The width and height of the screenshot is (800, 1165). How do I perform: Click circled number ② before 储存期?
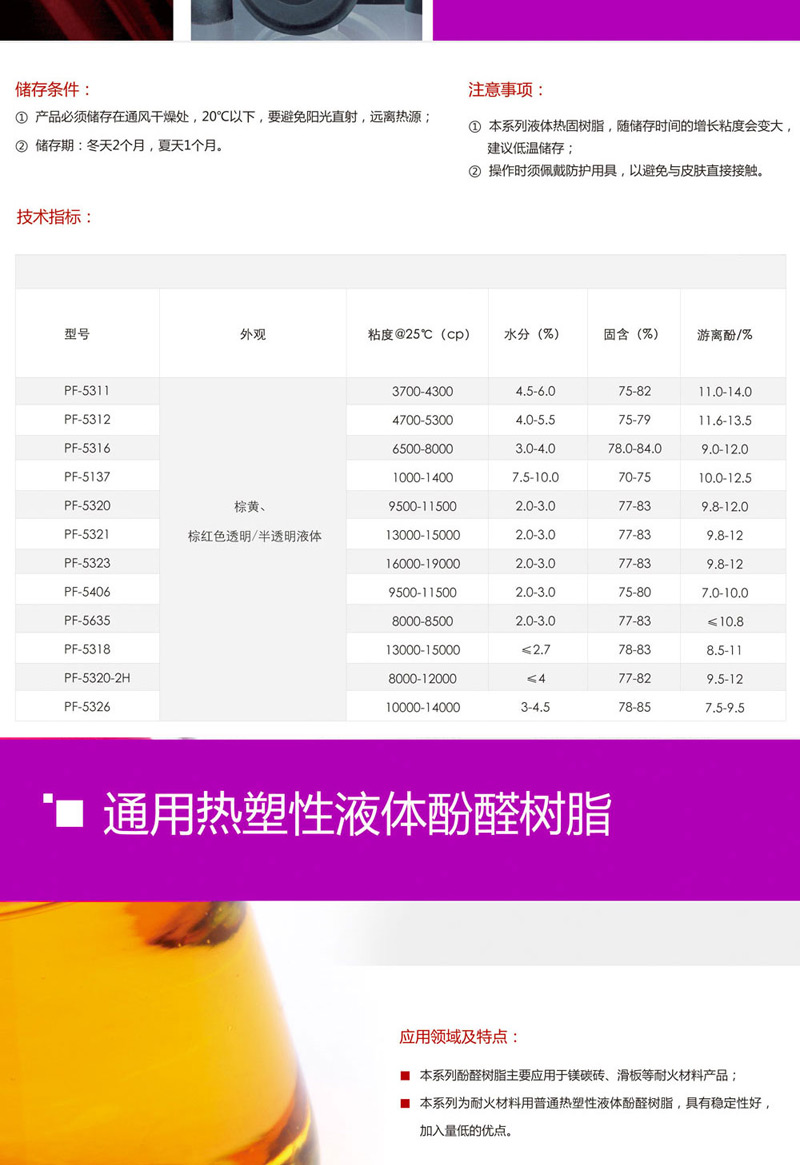(x=22, y=146)
